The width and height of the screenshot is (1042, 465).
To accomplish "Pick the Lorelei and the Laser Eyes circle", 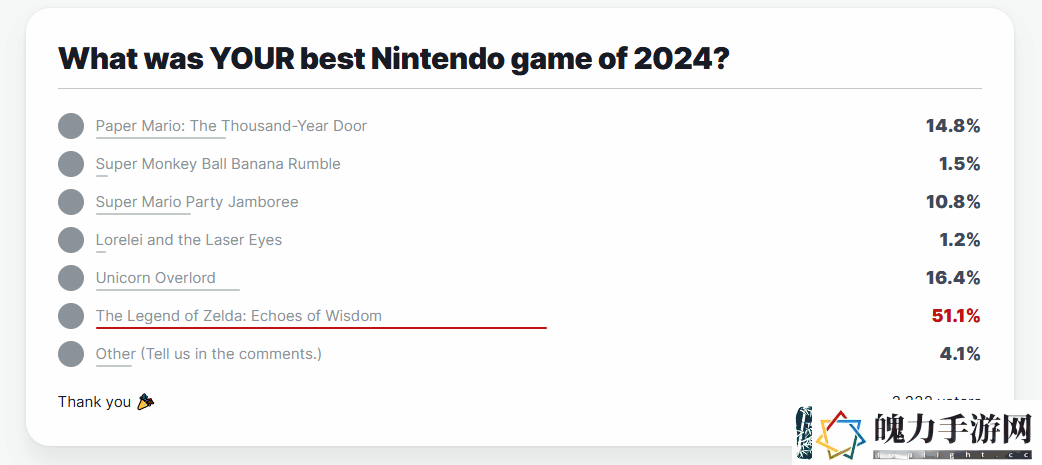I will click(71, 240).
